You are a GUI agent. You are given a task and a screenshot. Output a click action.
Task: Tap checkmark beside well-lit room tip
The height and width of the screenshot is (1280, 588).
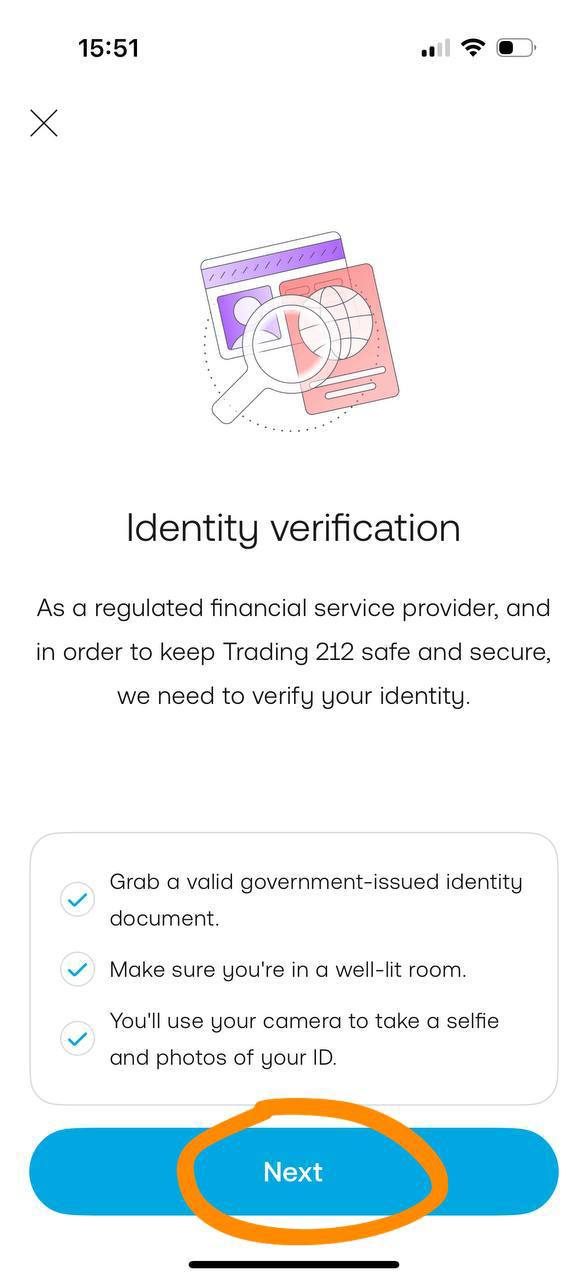pyautogui.click(x=77, y=969)
